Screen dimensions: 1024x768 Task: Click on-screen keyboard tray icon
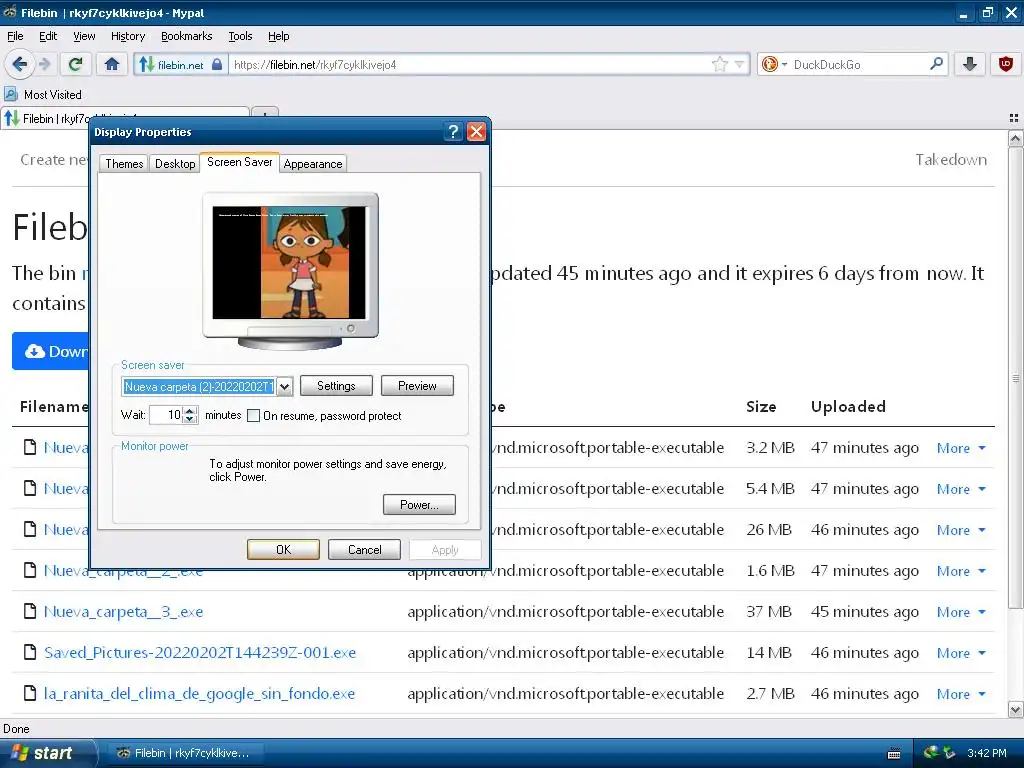894,754
